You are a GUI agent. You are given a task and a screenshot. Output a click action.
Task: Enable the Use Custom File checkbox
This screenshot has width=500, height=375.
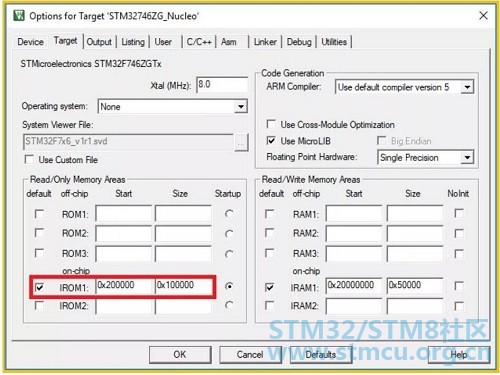(x=29, y=159)
